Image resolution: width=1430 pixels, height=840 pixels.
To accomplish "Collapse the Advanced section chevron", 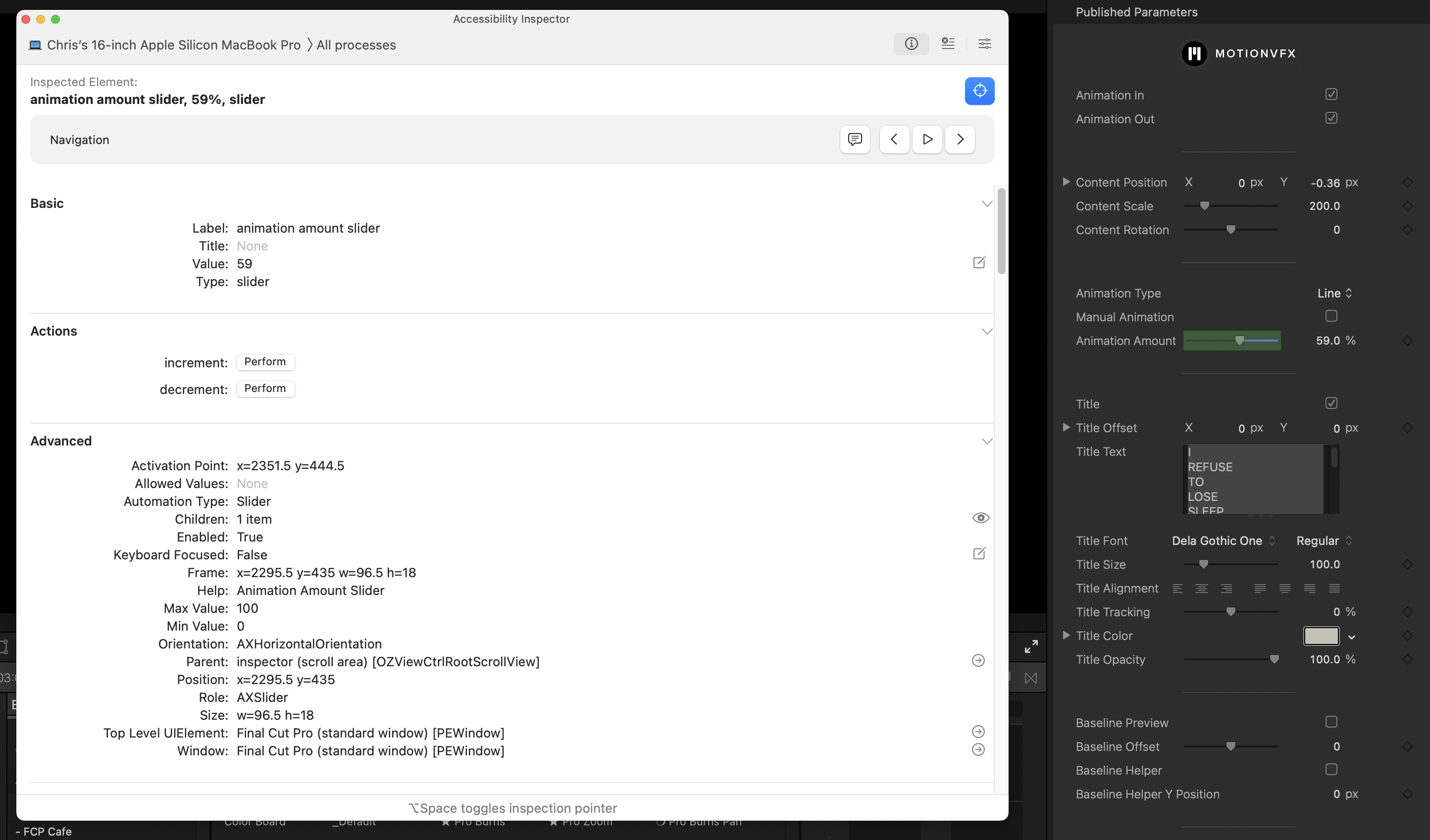I will [x=987, y=441].
